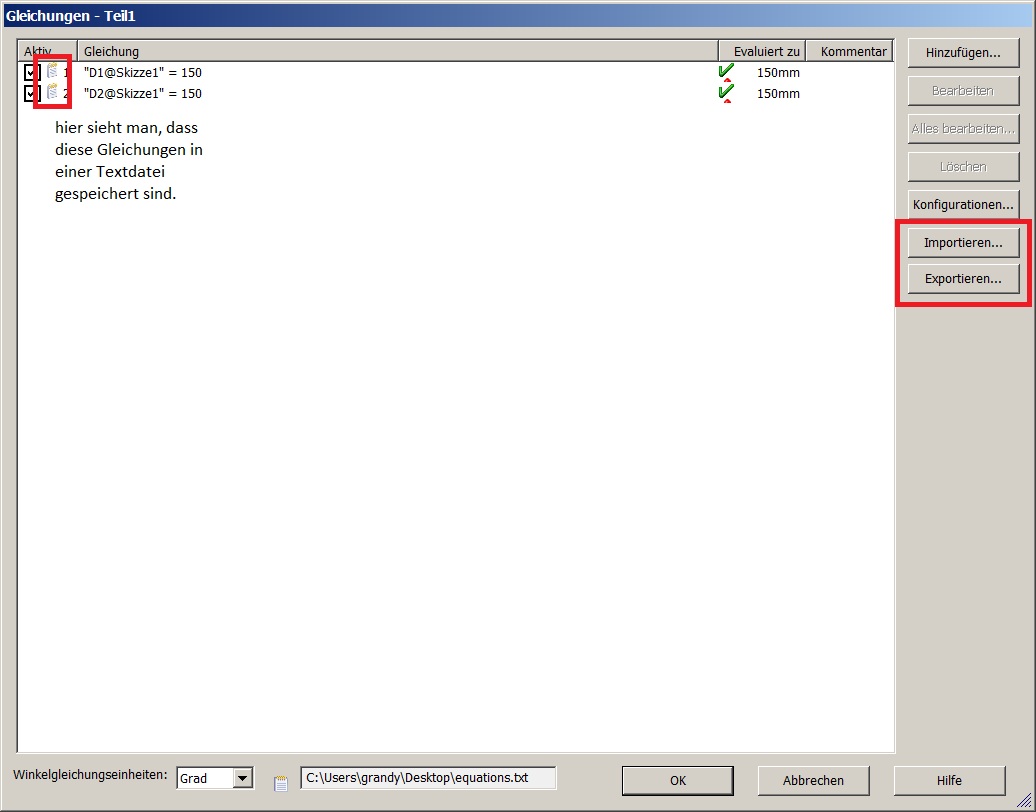Click the text file icon of equation 1
Viewport: 1036px width, 812px height.
pos(52,71)
